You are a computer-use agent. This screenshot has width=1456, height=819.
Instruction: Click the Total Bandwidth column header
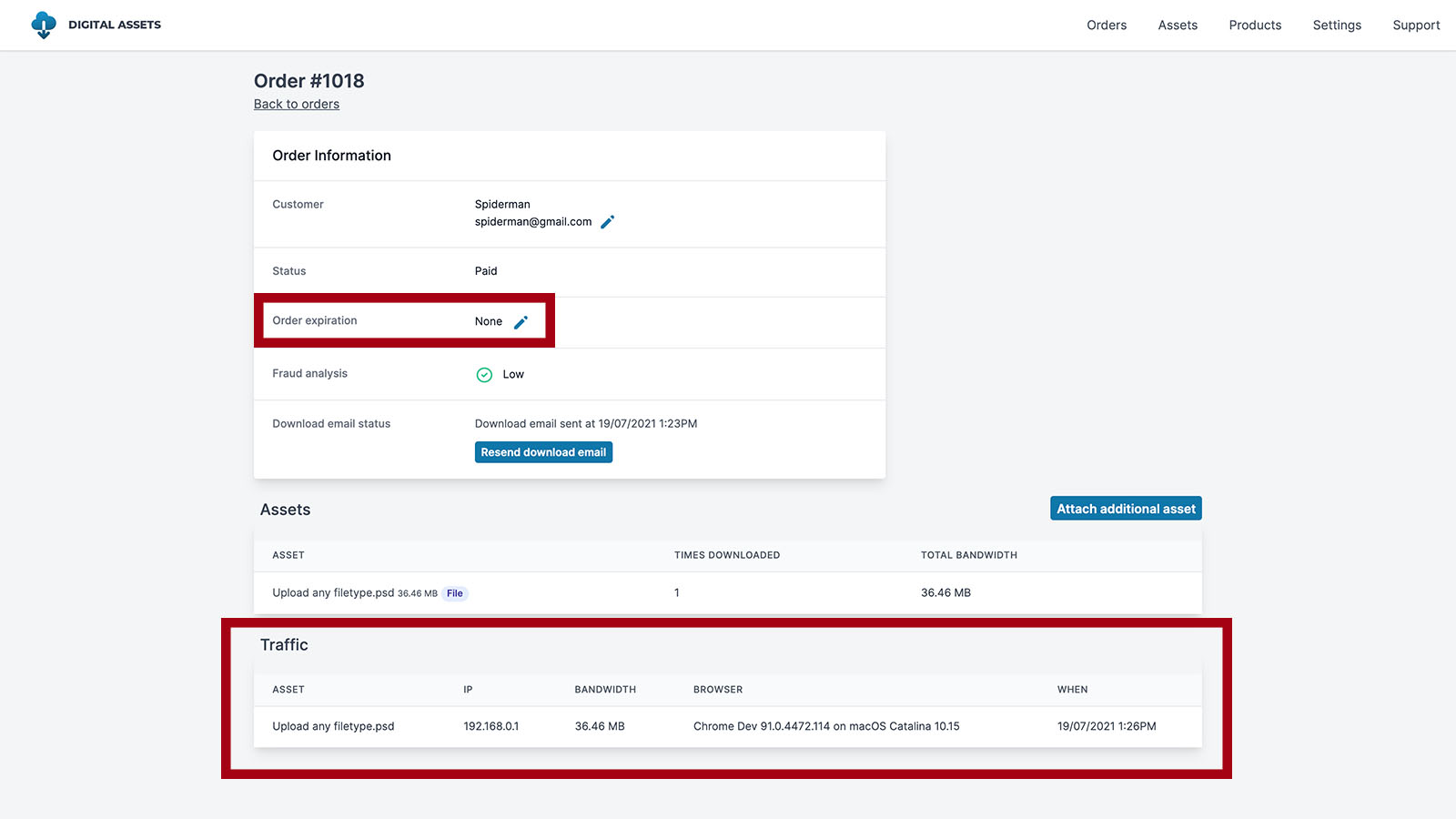[968, 555]
